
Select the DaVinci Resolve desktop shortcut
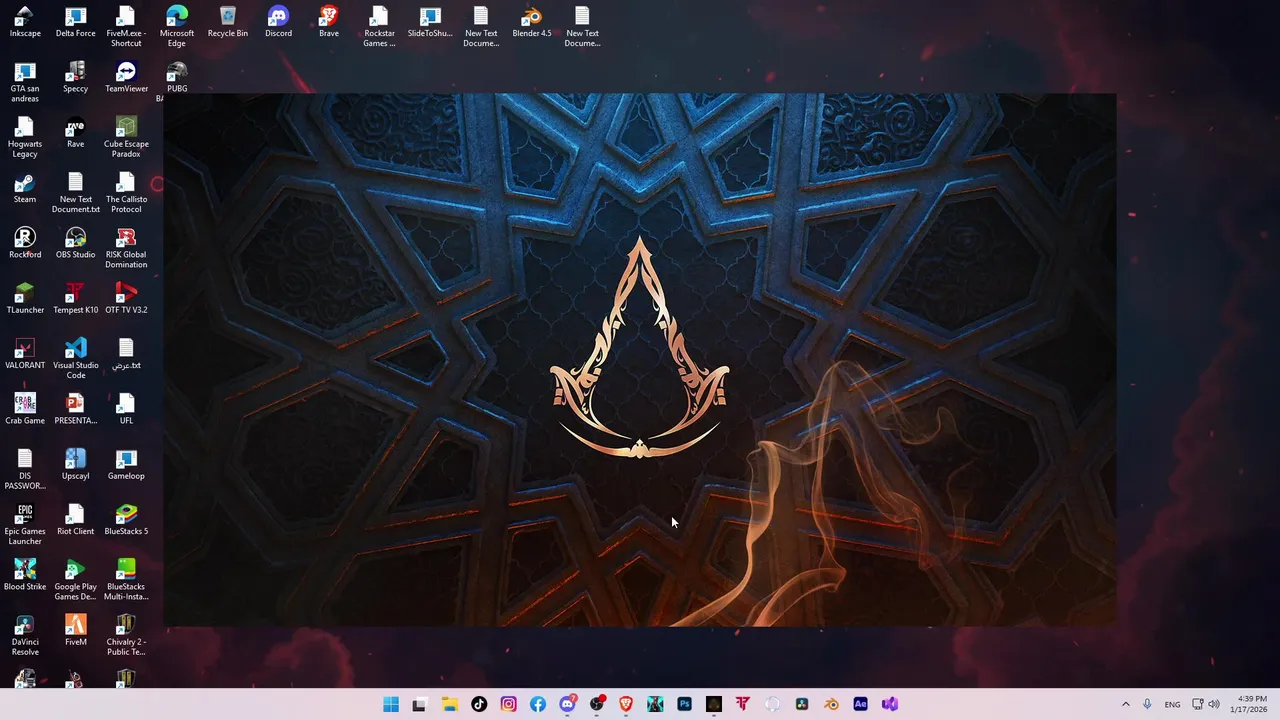(x=25, y=635)
